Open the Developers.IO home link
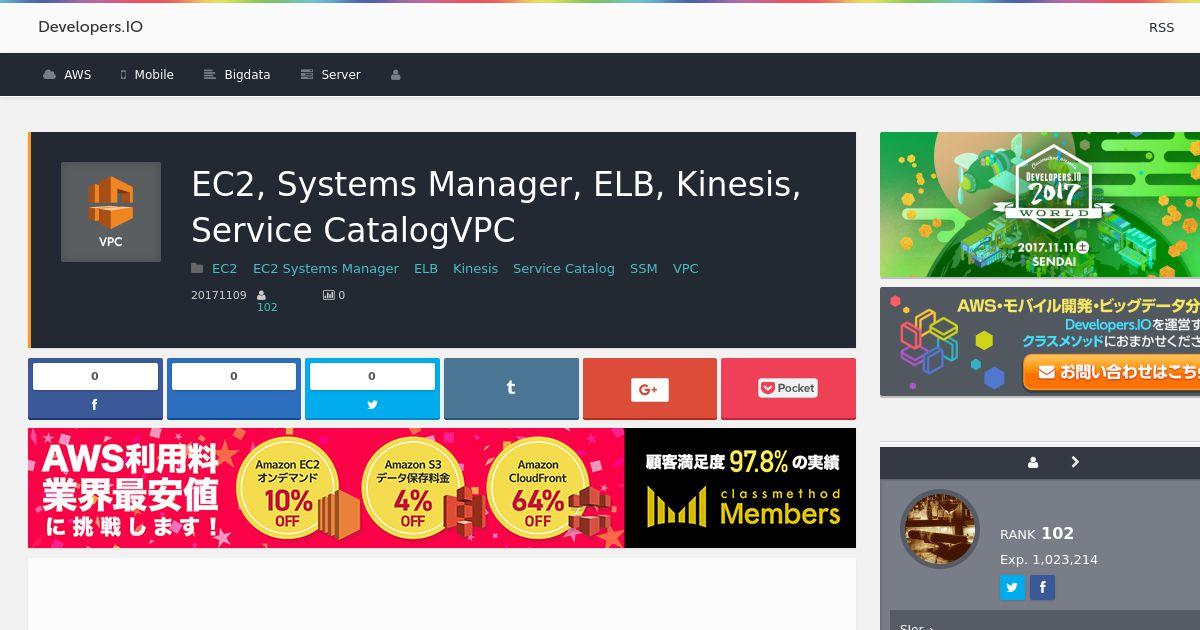The image size is (1200, 630). point(90,27)
